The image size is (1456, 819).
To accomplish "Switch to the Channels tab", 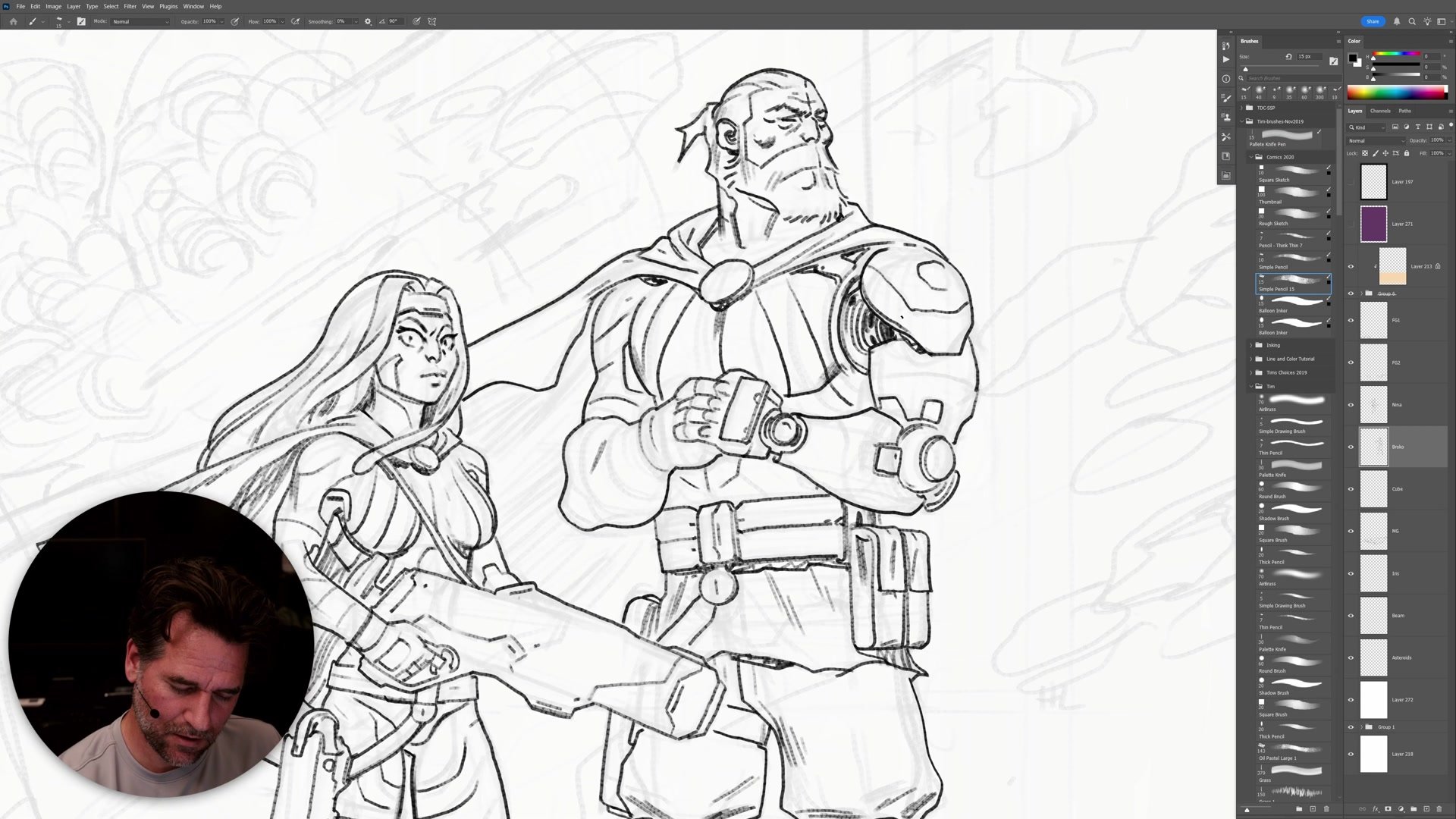I will (1380, 111).
